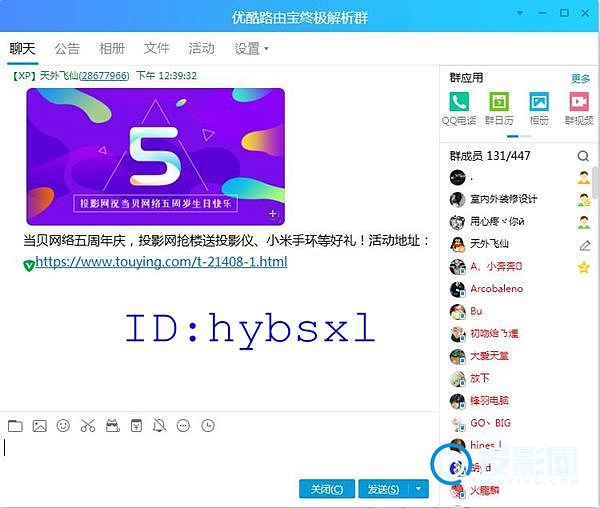The image size is (600, 508).
Task: Click the folder icon to send a file
Action: [x=15, y=426]
